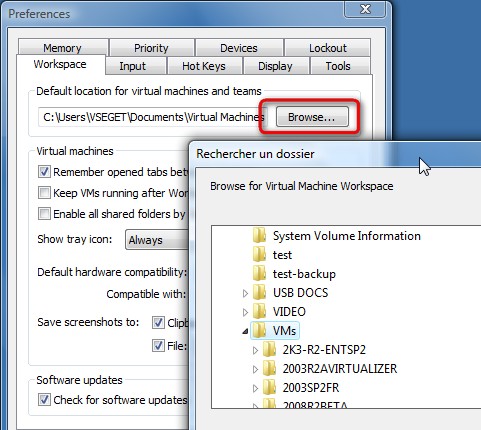481x430 pixels.
Task: Toggle Check for software updates checkbox
Action: (x=44, y=399)
